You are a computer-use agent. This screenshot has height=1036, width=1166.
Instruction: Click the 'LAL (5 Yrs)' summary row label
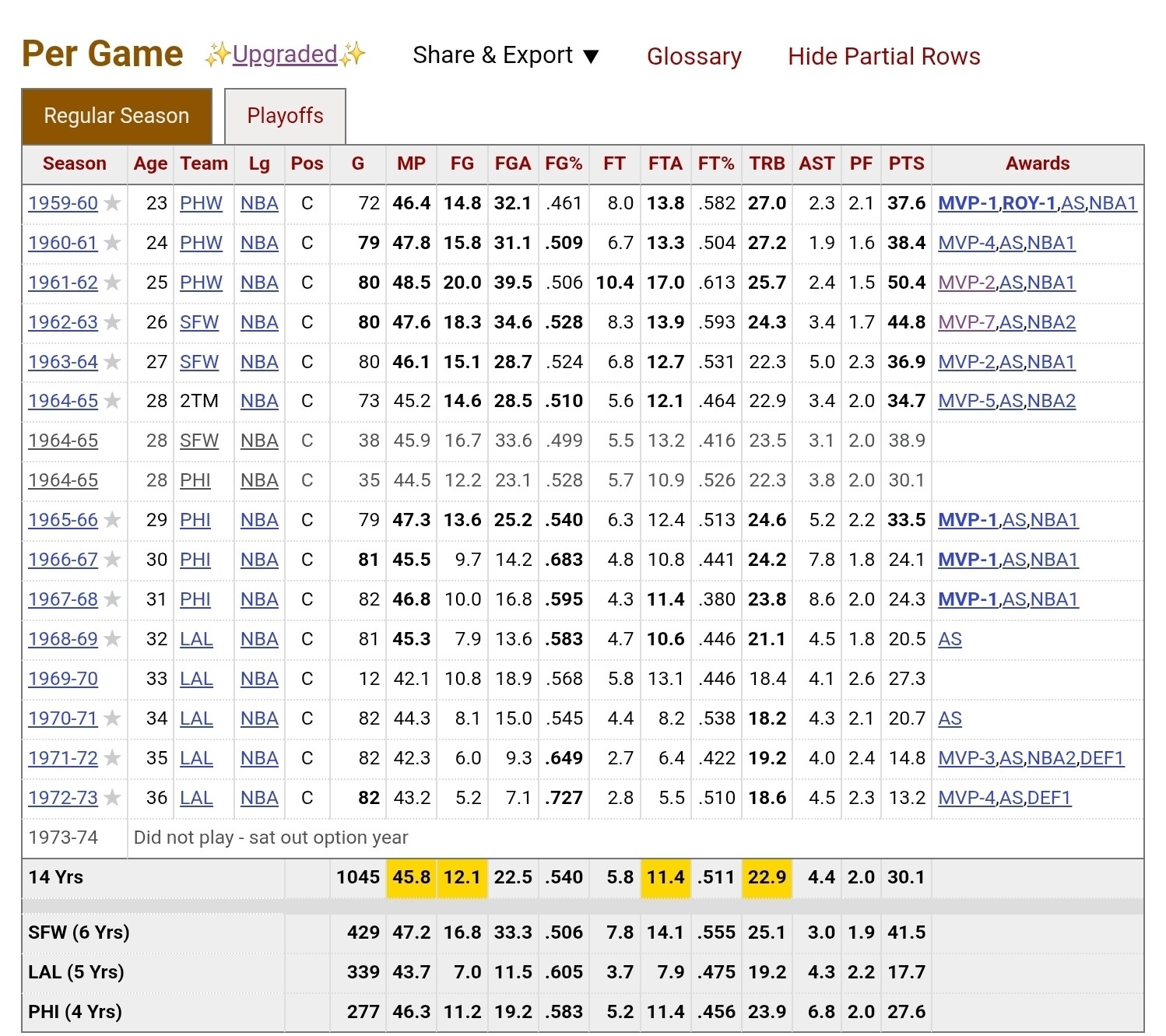point(76,972)
